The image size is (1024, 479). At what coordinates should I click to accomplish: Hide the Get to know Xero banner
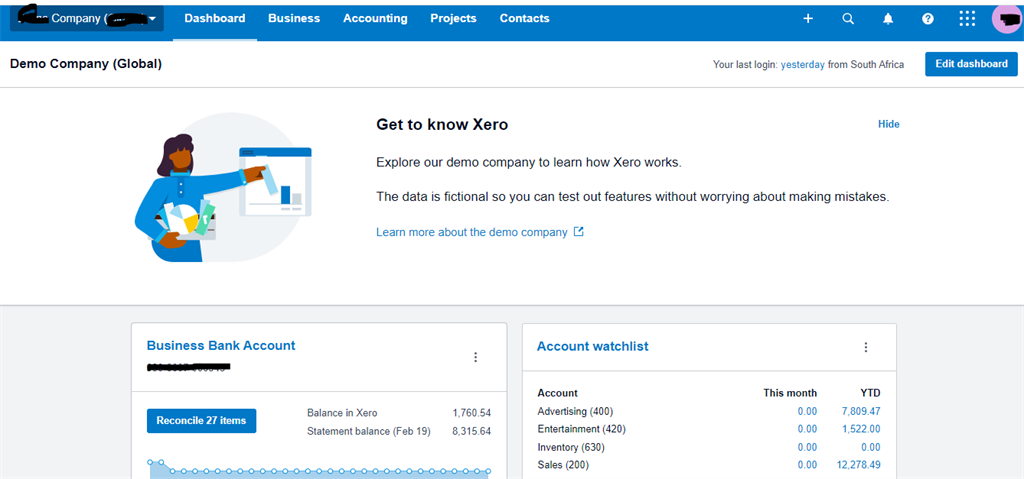(888, 124)
